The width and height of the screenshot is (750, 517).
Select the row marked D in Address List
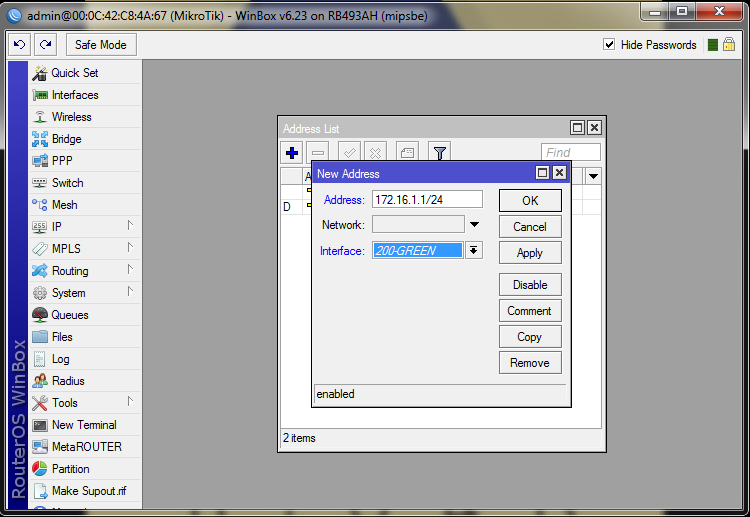(296, 207)
